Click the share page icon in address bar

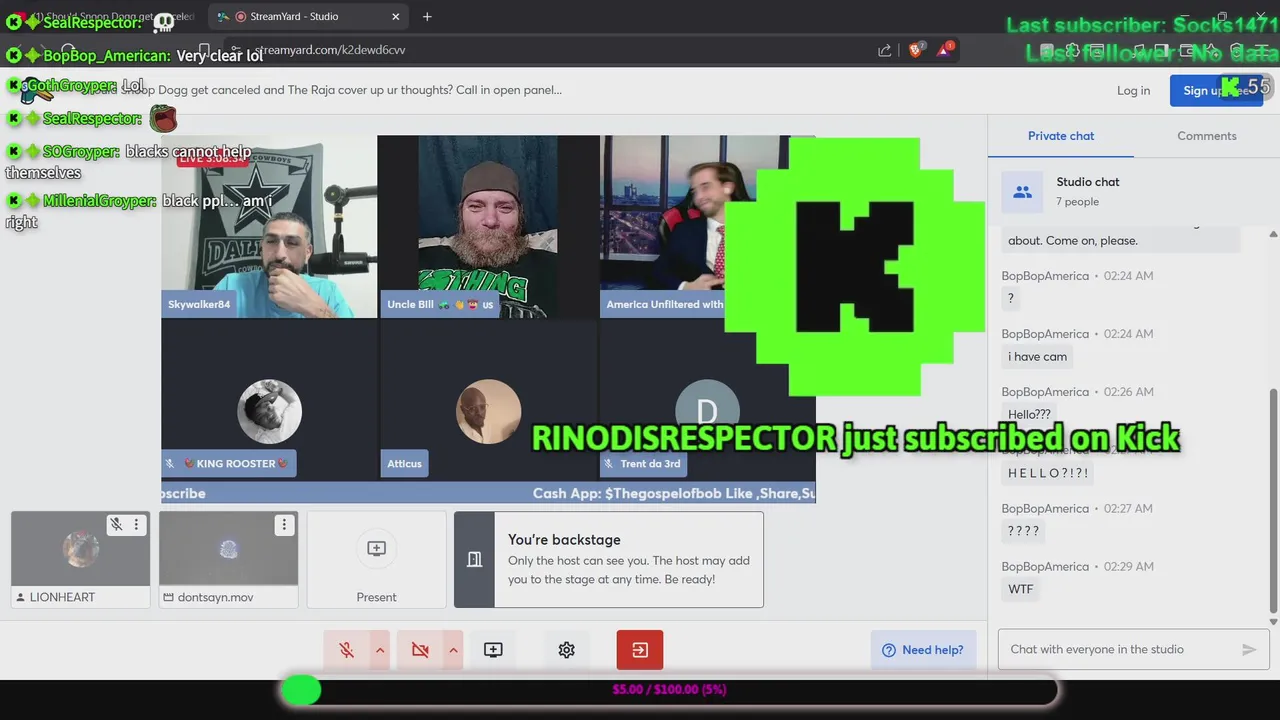pyautogui.click(x=885, y=50)
